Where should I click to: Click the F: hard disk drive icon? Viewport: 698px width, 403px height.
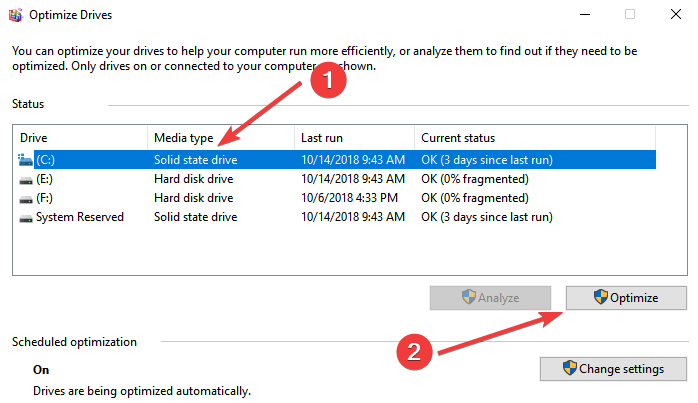pos(26,198)
